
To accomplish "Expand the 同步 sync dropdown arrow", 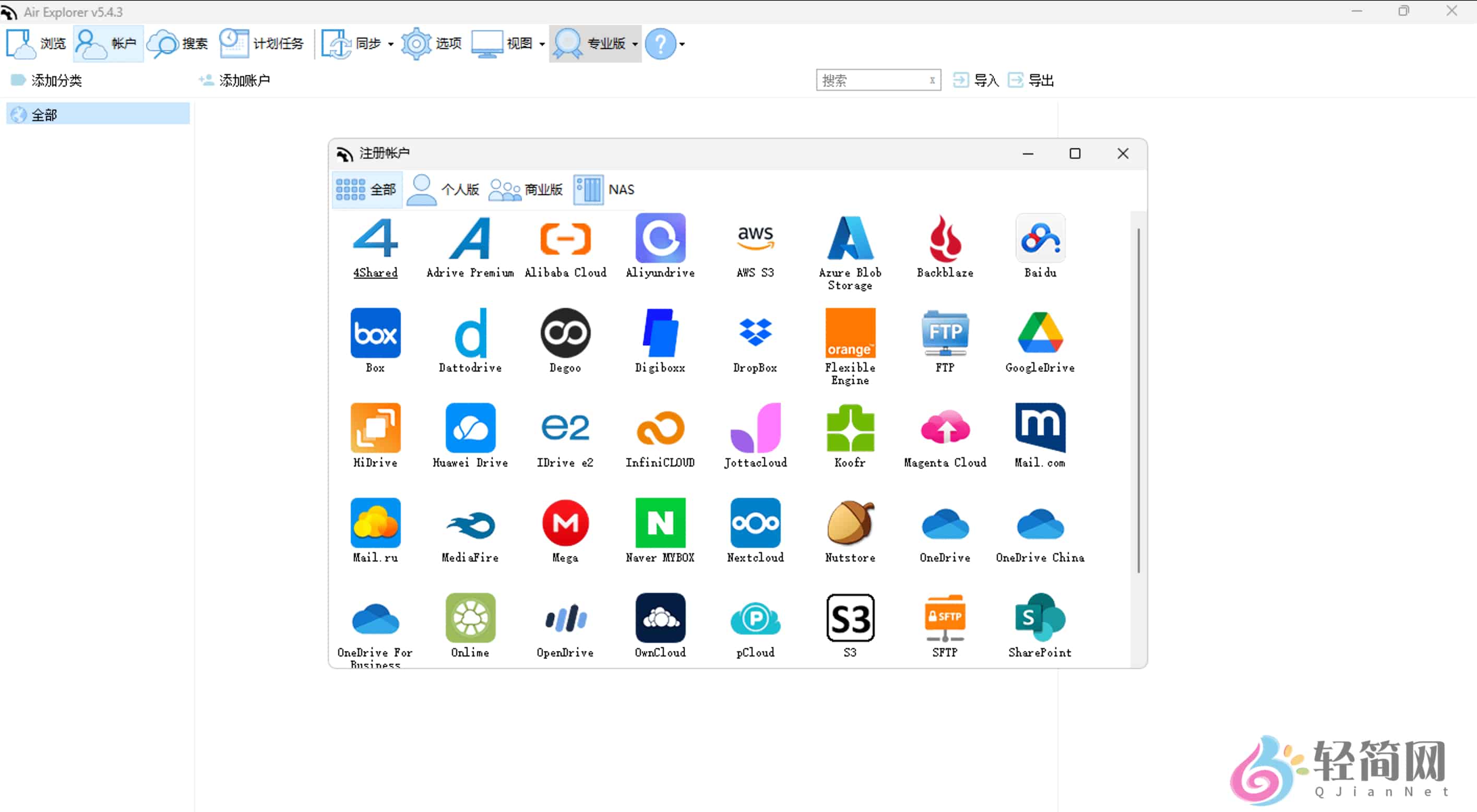I will [x=390, y=44].
